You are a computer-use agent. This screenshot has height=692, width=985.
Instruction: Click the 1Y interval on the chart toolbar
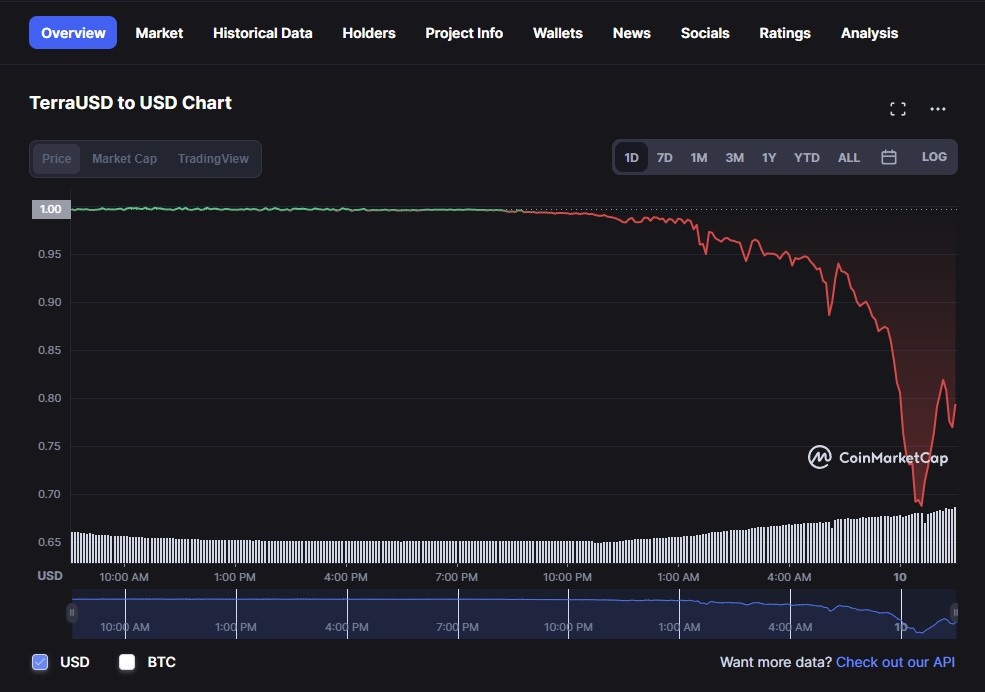pyautogui.click(x=769, y=157)
